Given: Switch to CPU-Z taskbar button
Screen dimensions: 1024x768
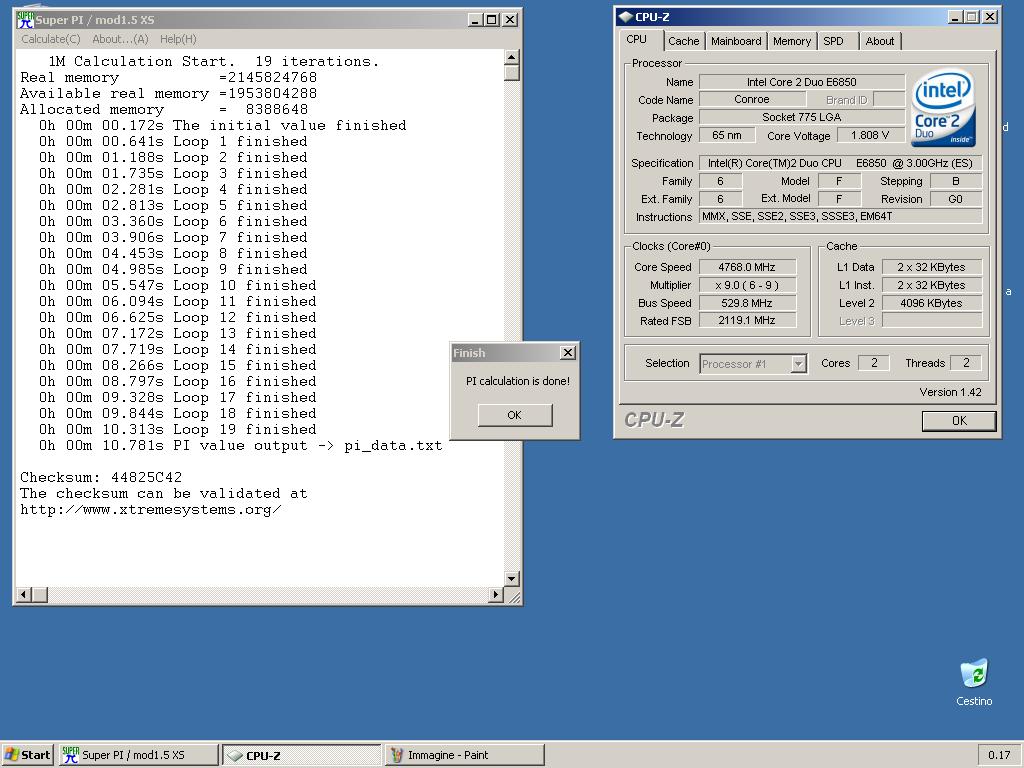Looking at the screenshot, I should click(302, 755).
